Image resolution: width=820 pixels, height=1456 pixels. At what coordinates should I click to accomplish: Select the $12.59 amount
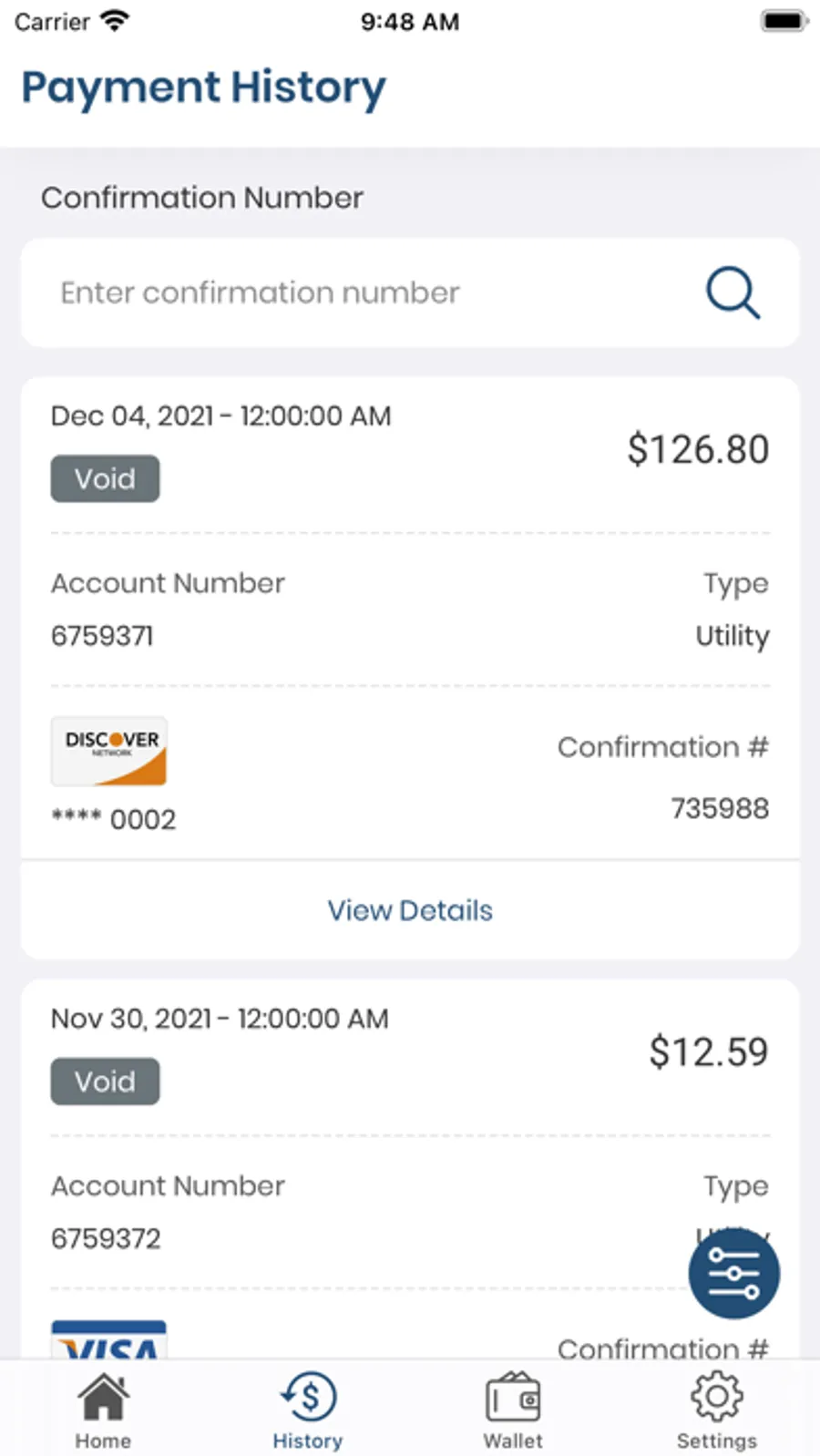click(x=708, y=1052)
